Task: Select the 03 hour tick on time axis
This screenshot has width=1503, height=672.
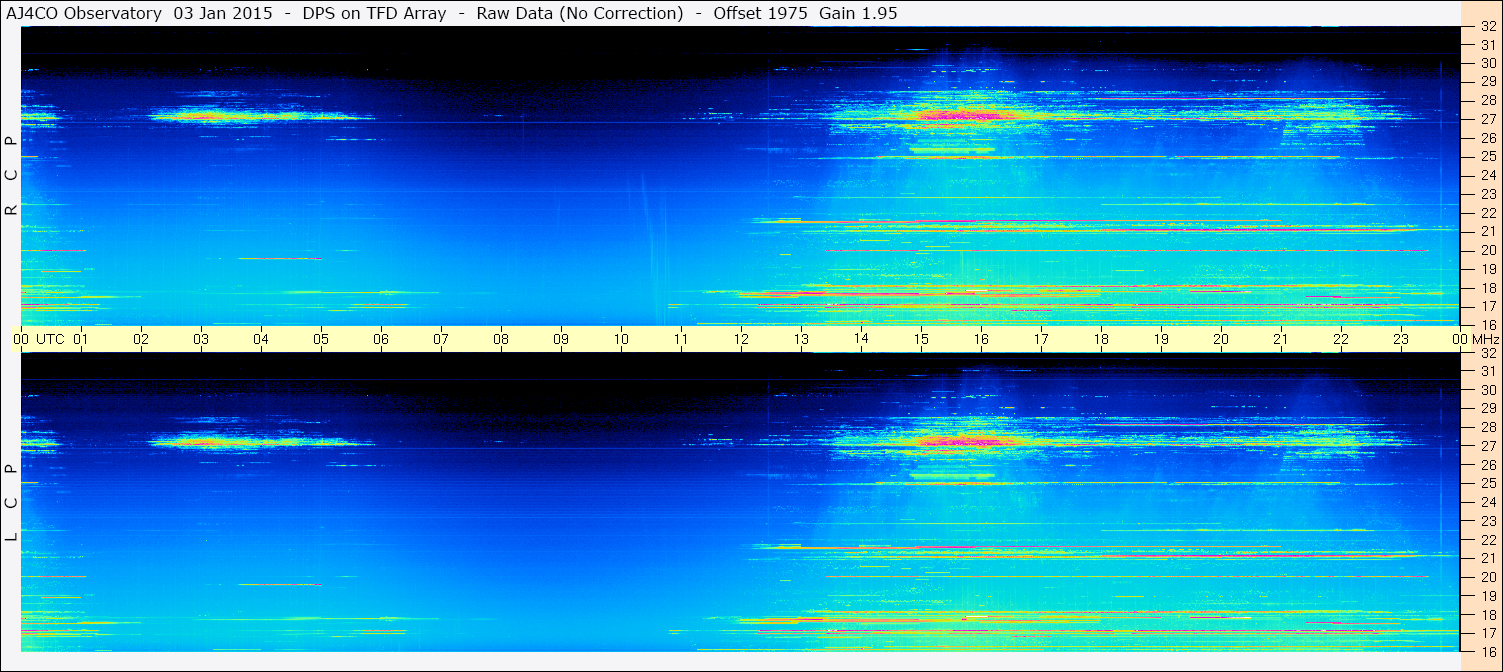Action: pyautogui.click(x=201, y=339)
